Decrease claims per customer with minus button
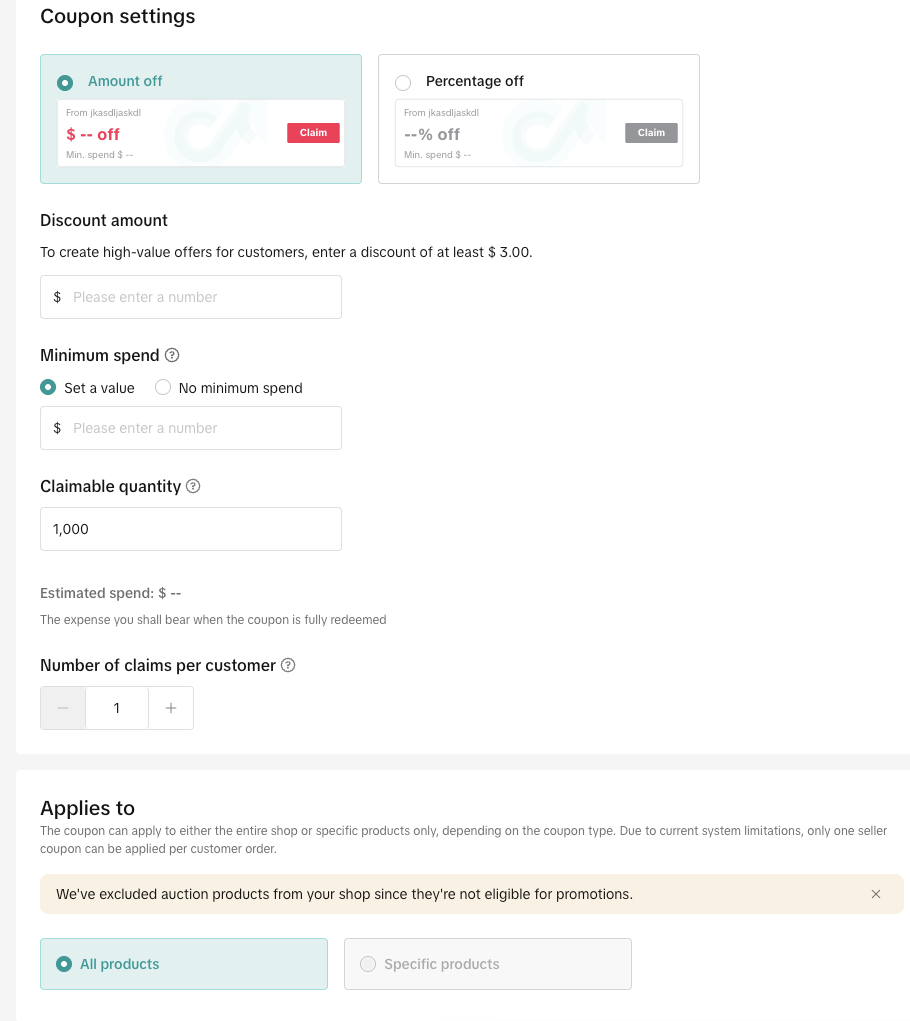 click(63, 708)
